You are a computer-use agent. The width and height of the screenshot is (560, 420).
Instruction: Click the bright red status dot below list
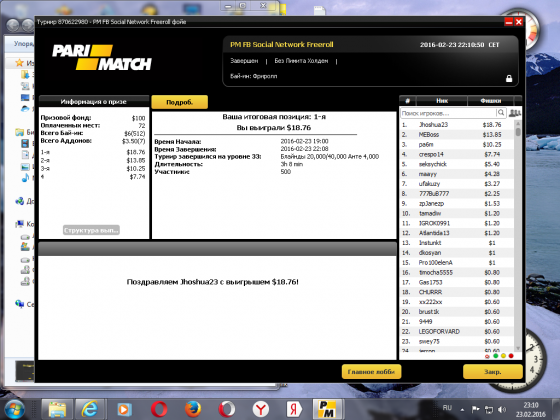coord(511,356)
